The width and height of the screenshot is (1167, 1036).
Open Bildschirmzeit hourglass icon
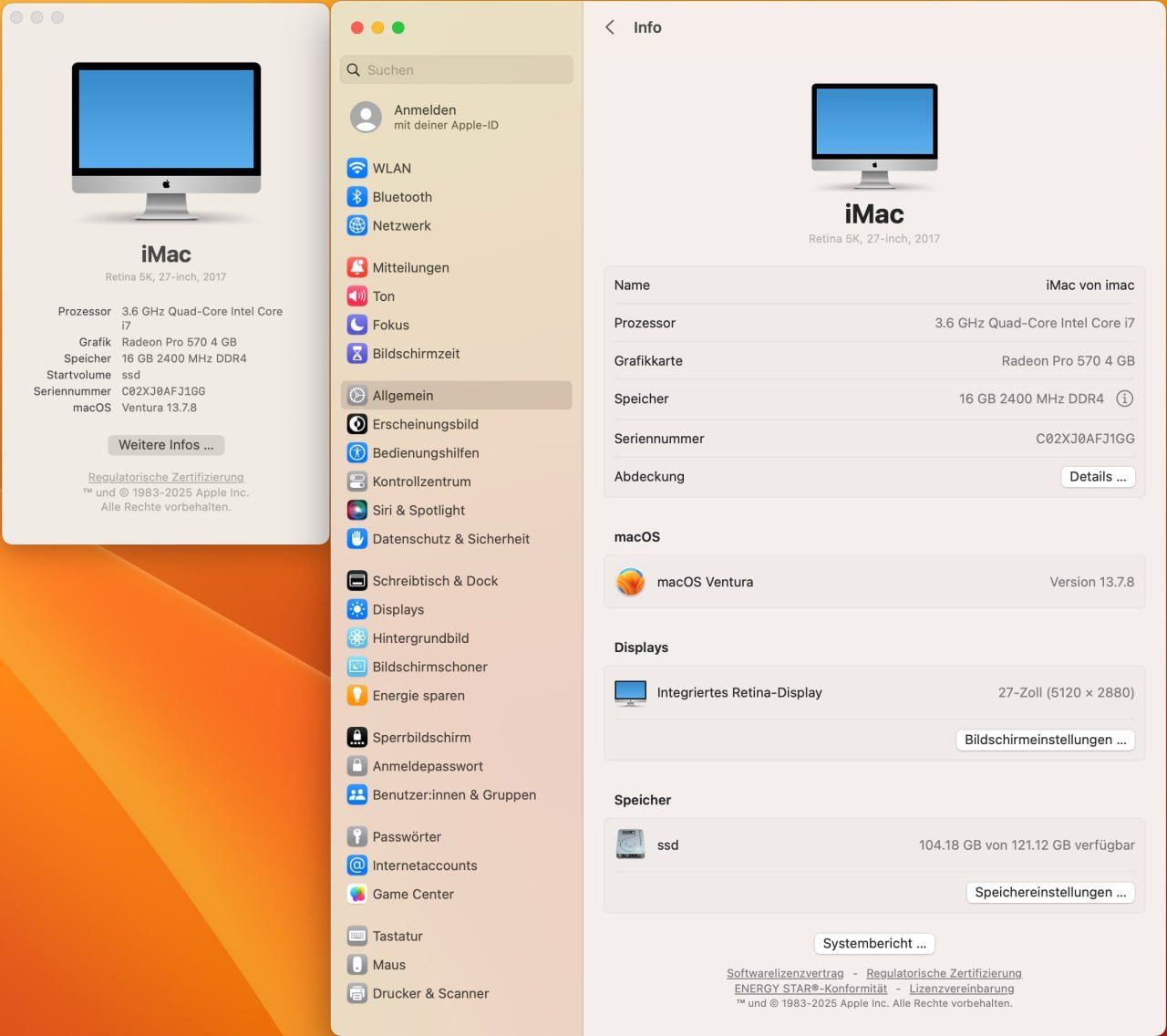pyautogui.click(x=356, y=354)
